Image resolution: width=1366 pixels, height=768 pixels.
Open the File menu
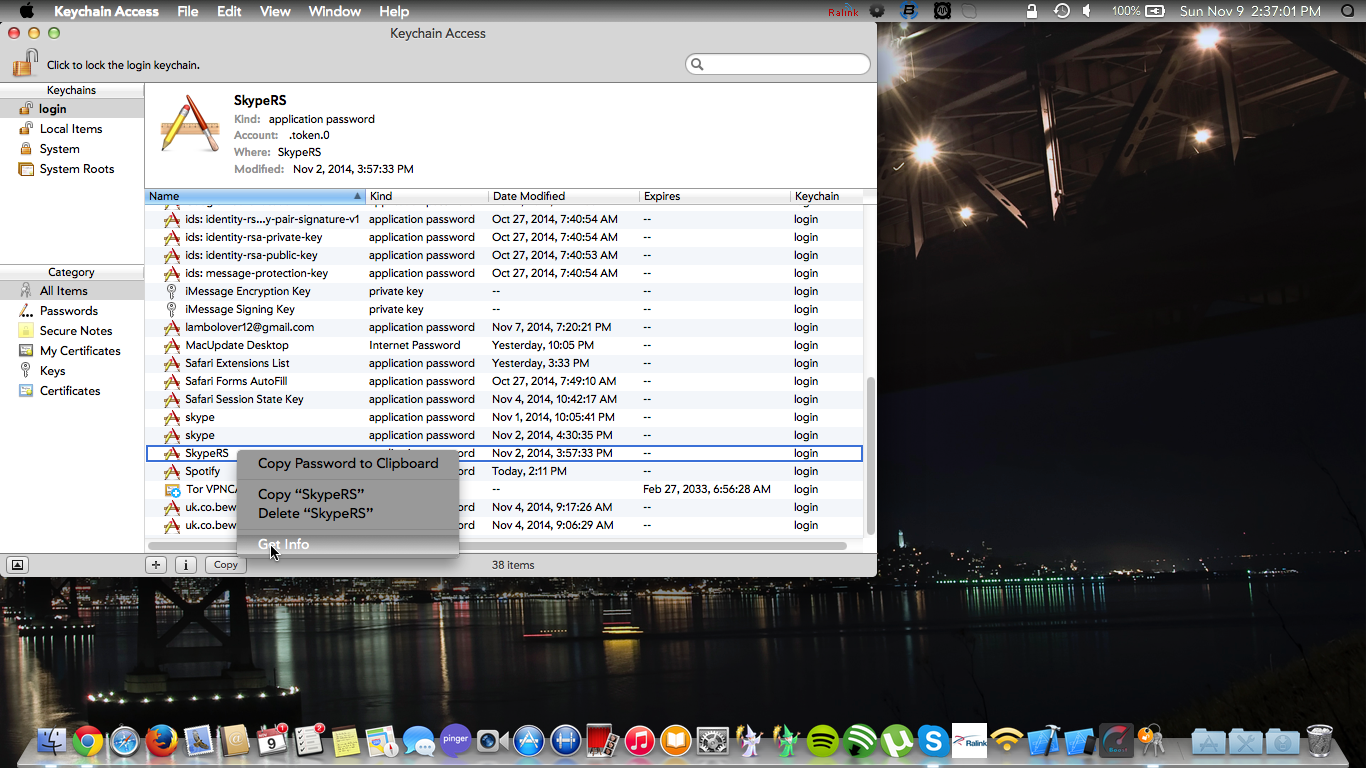(x=187, y=11)
